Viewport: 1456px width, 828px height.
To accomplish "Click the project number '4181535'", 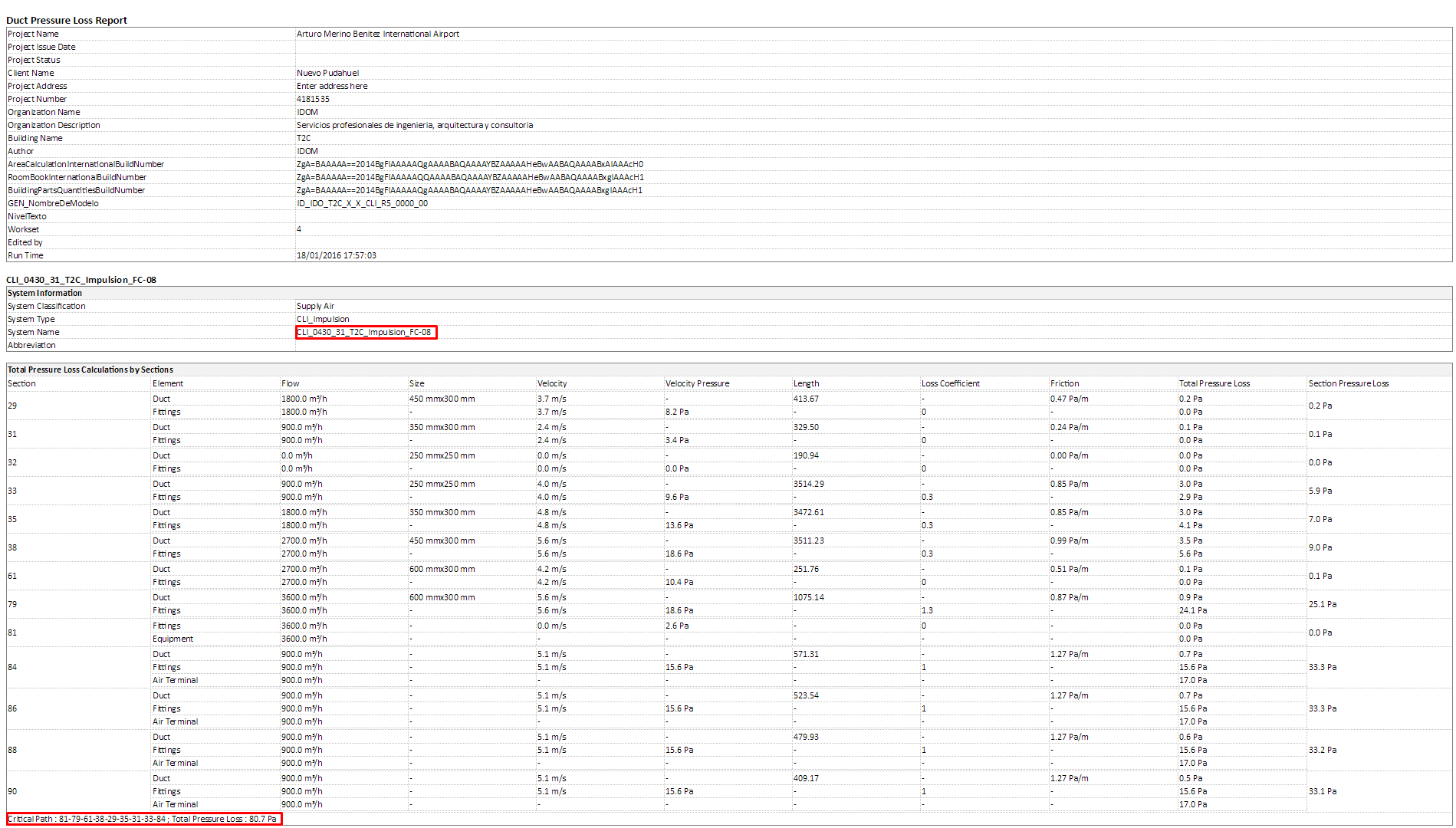I will [x=313, y=99].
